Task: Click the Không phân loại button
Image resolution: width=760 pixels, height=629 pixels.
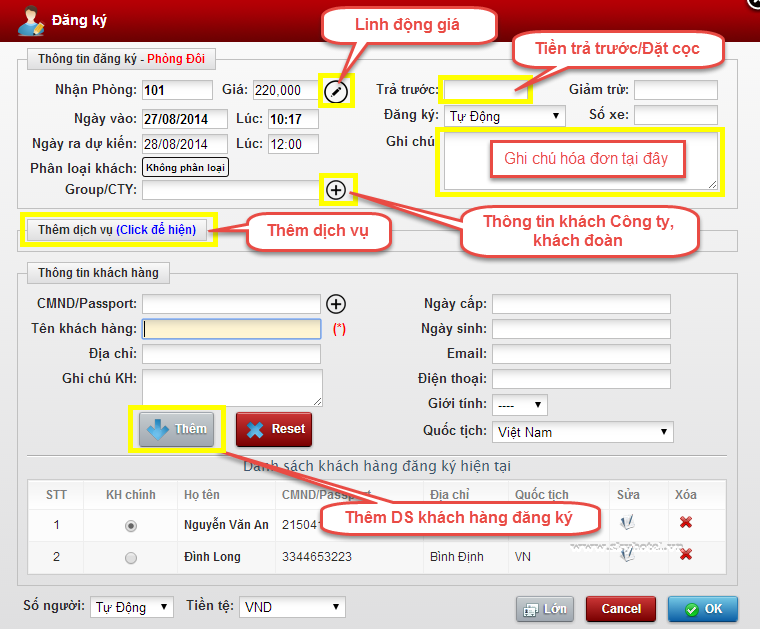Action: 185,167
